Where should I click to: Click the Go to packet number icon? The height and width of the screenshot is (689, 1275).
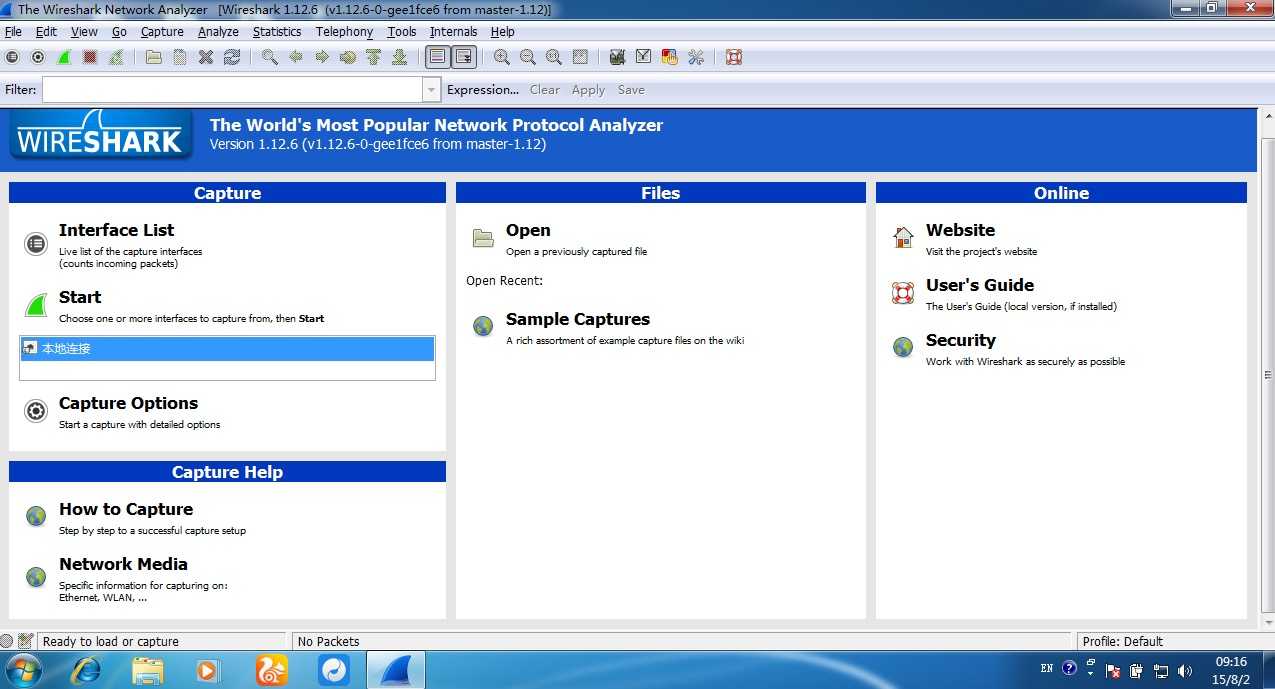(347, 57)
